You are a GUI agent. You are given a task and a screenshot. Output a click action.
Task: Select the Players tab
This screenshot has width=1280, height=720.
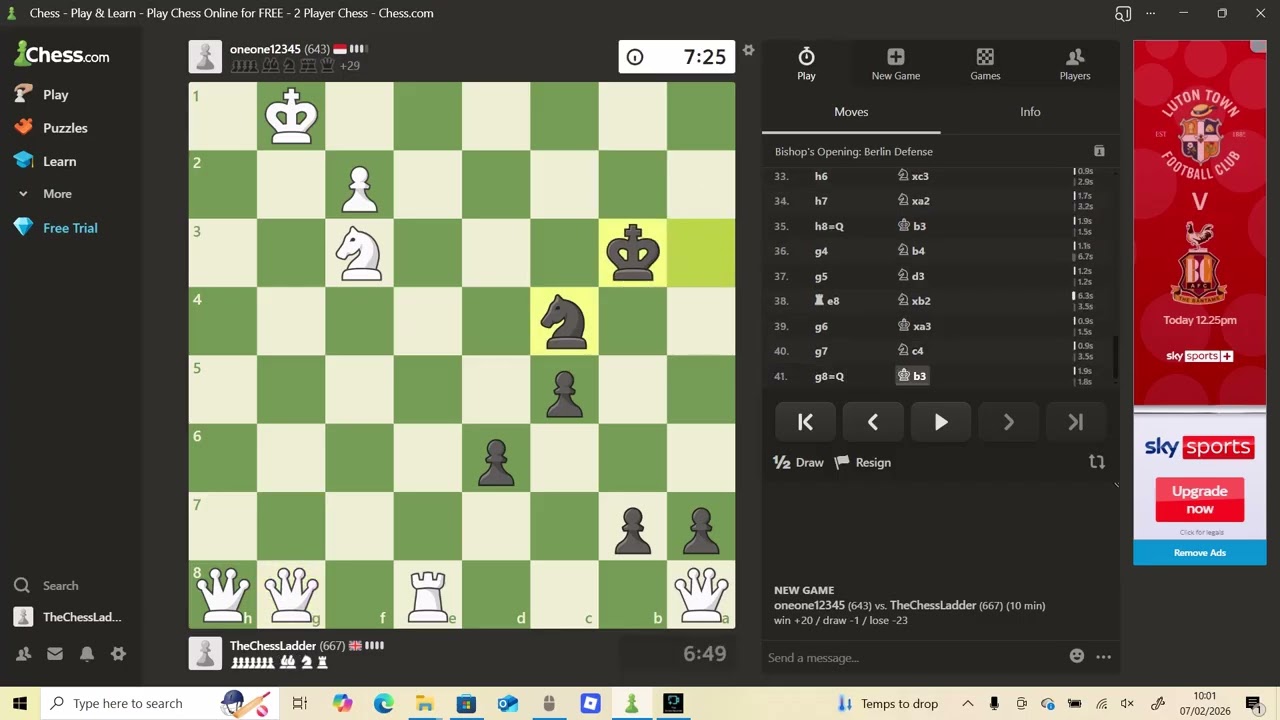[1075, 64]
